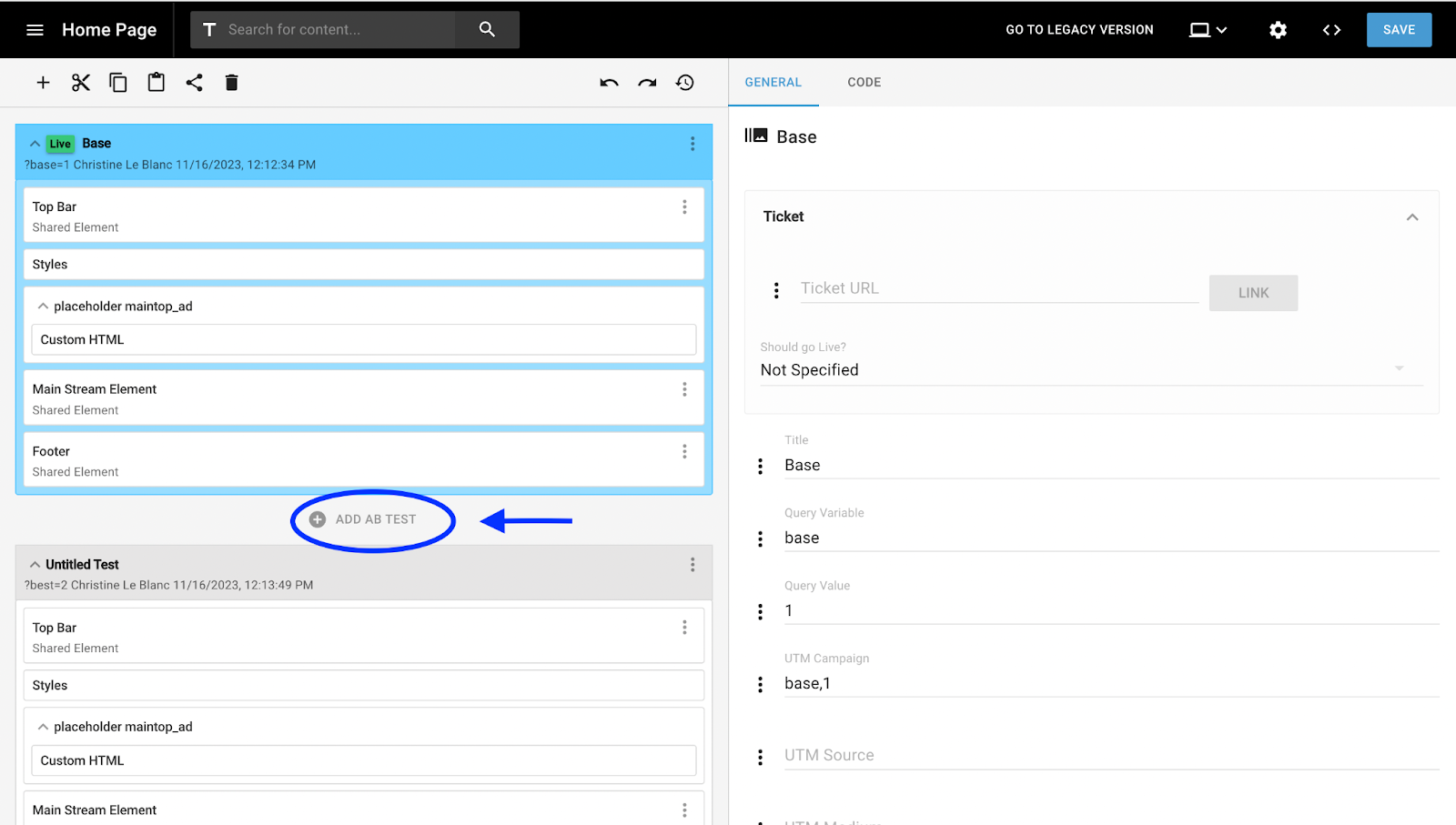Open the hamburger navigation menu
Image resolution: width=1456 pixels, height=825 pixels.
click(x=35, y=29)
